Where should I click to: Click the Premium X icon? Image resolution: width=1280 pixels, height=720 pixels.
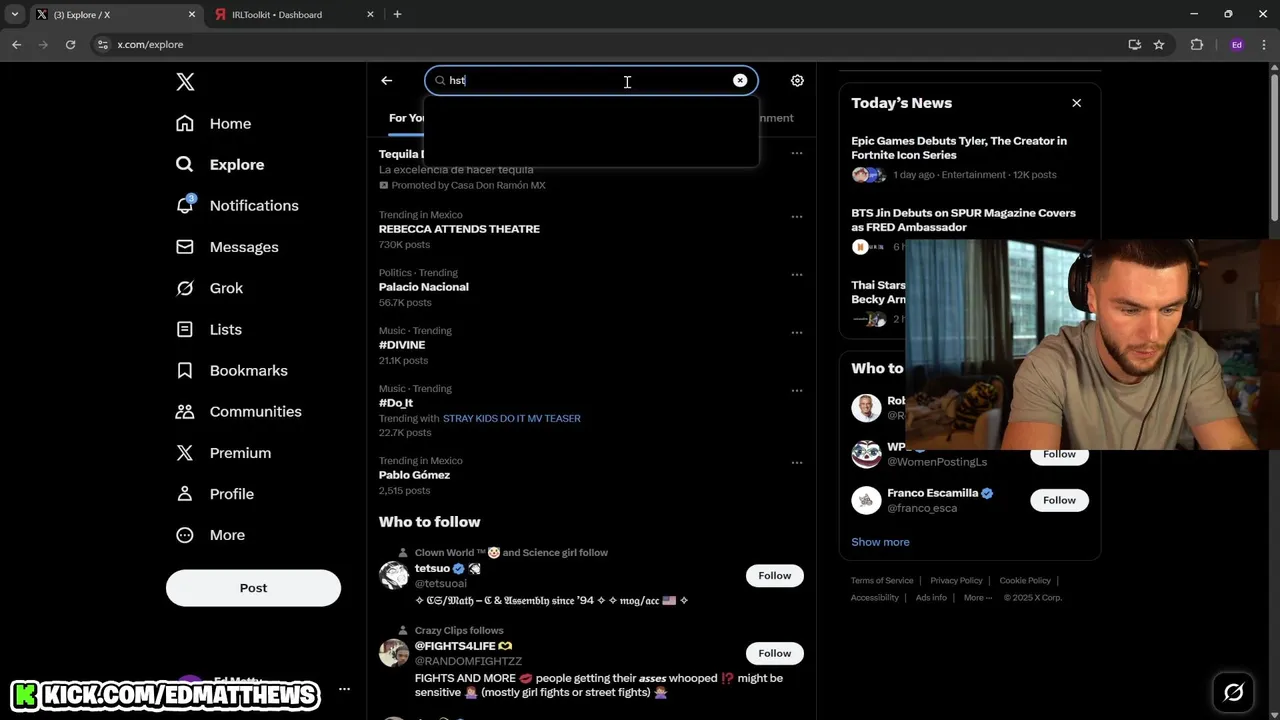(x=185, y=453)
